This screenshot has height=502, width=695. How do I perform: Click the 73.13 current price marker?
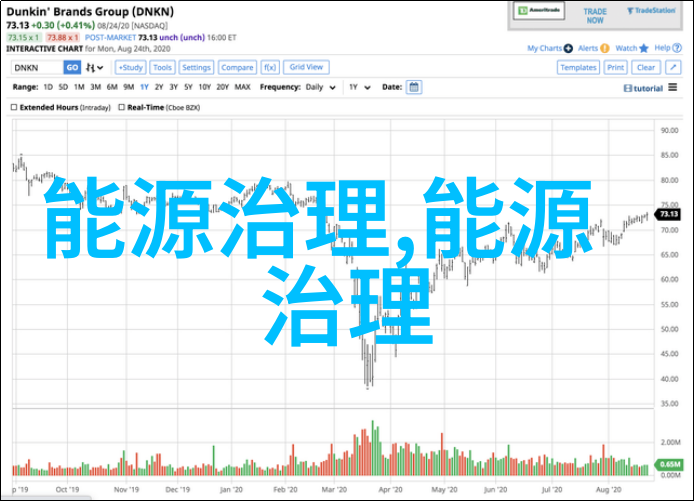click(669, 214)
